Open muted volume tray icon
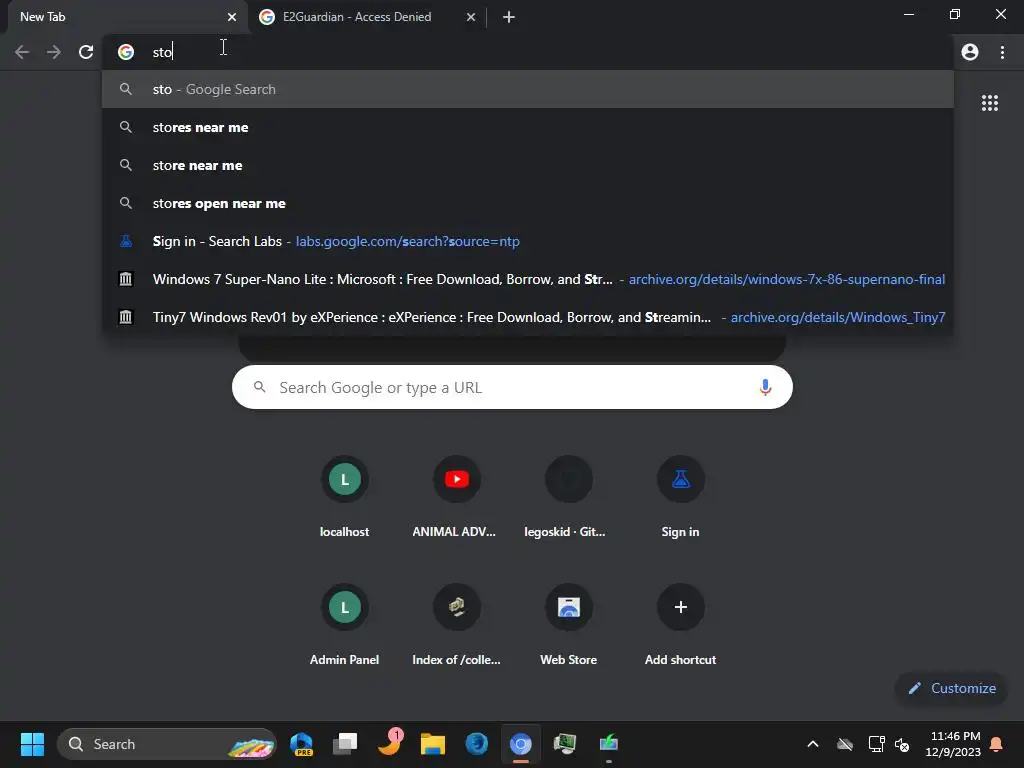This screenshot has height=768, width=1024. point(902,744)
